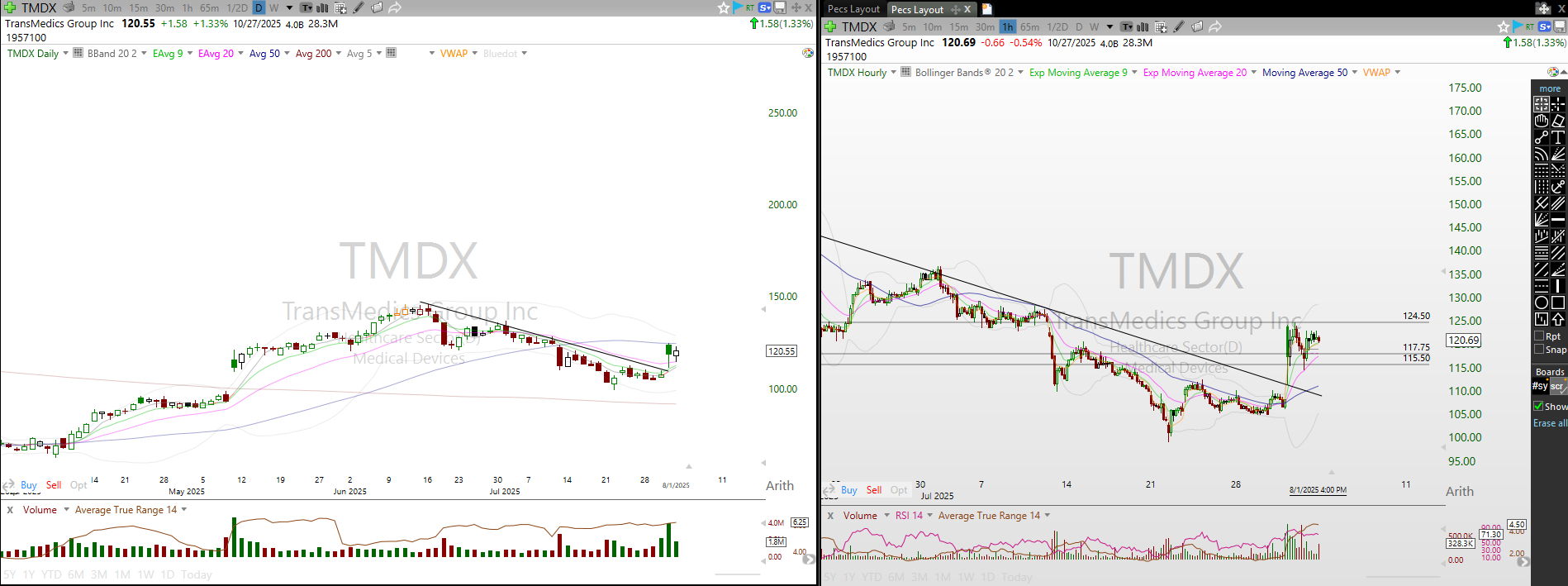The width and height of the screenshot is (1568, 586).
Task: Open the timeframe more arrow in left chart
Action: pyautogui.click(x=289, y=7)
